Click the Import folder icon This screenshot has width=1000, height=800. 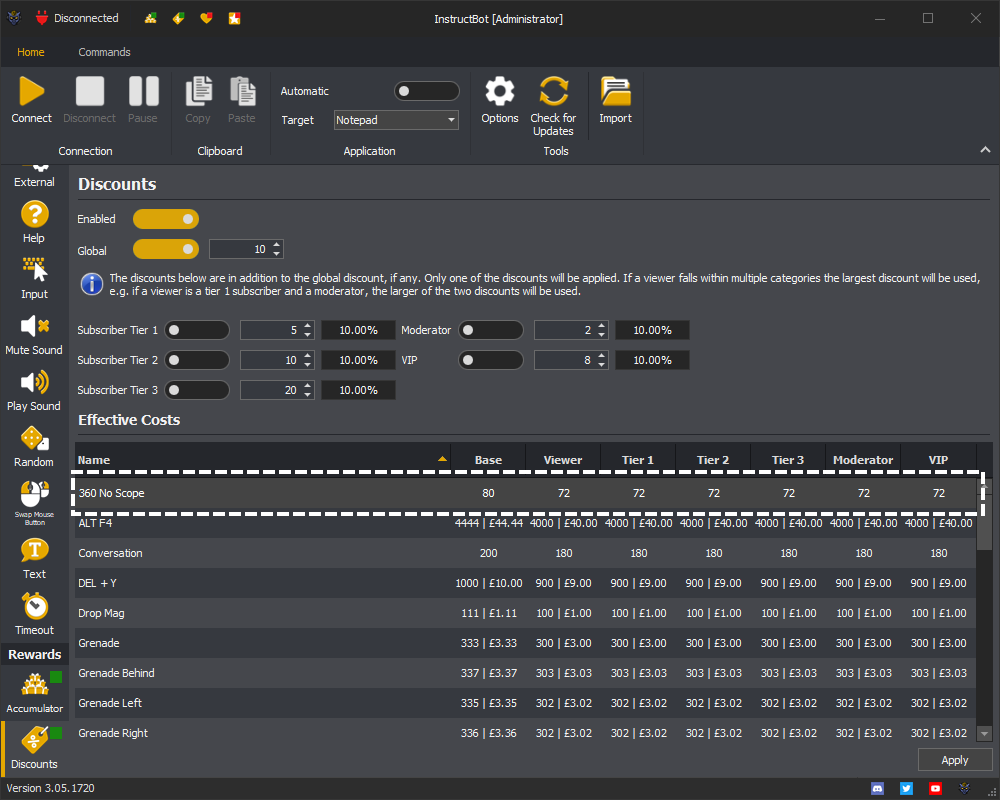click(x=615, y=91)
